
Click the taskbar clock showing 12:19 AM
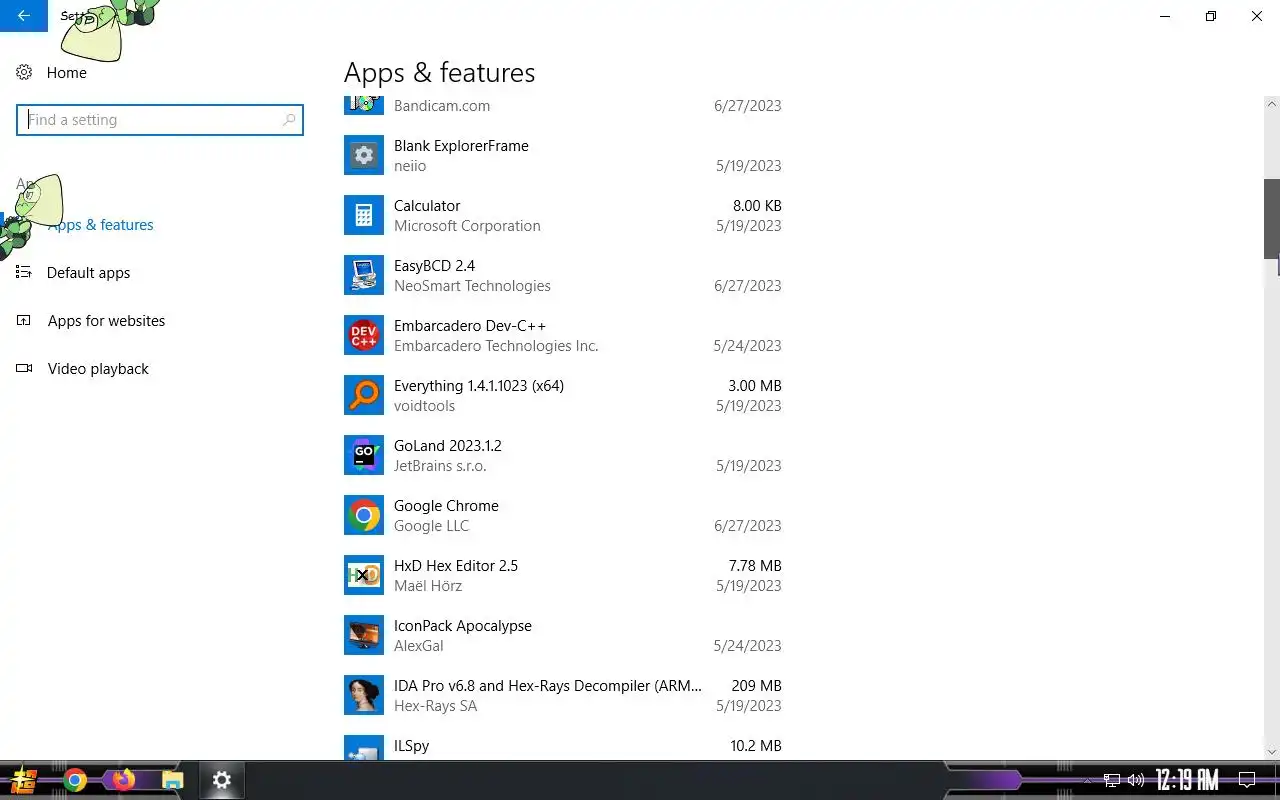coord(1187,780)
